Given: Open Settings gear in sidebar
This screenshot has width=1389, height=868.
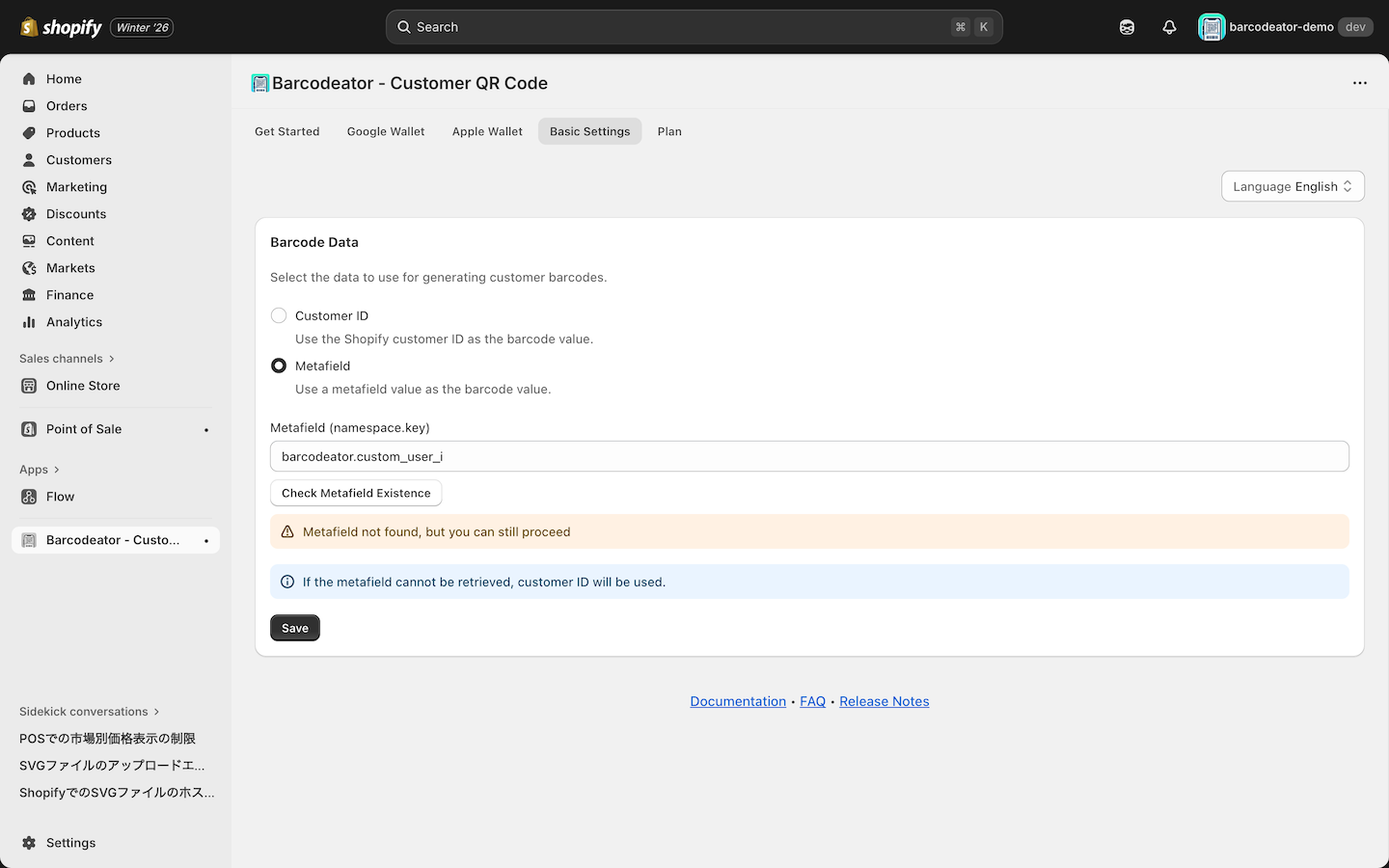Looking at the screenshot, I should pos(70,843).
